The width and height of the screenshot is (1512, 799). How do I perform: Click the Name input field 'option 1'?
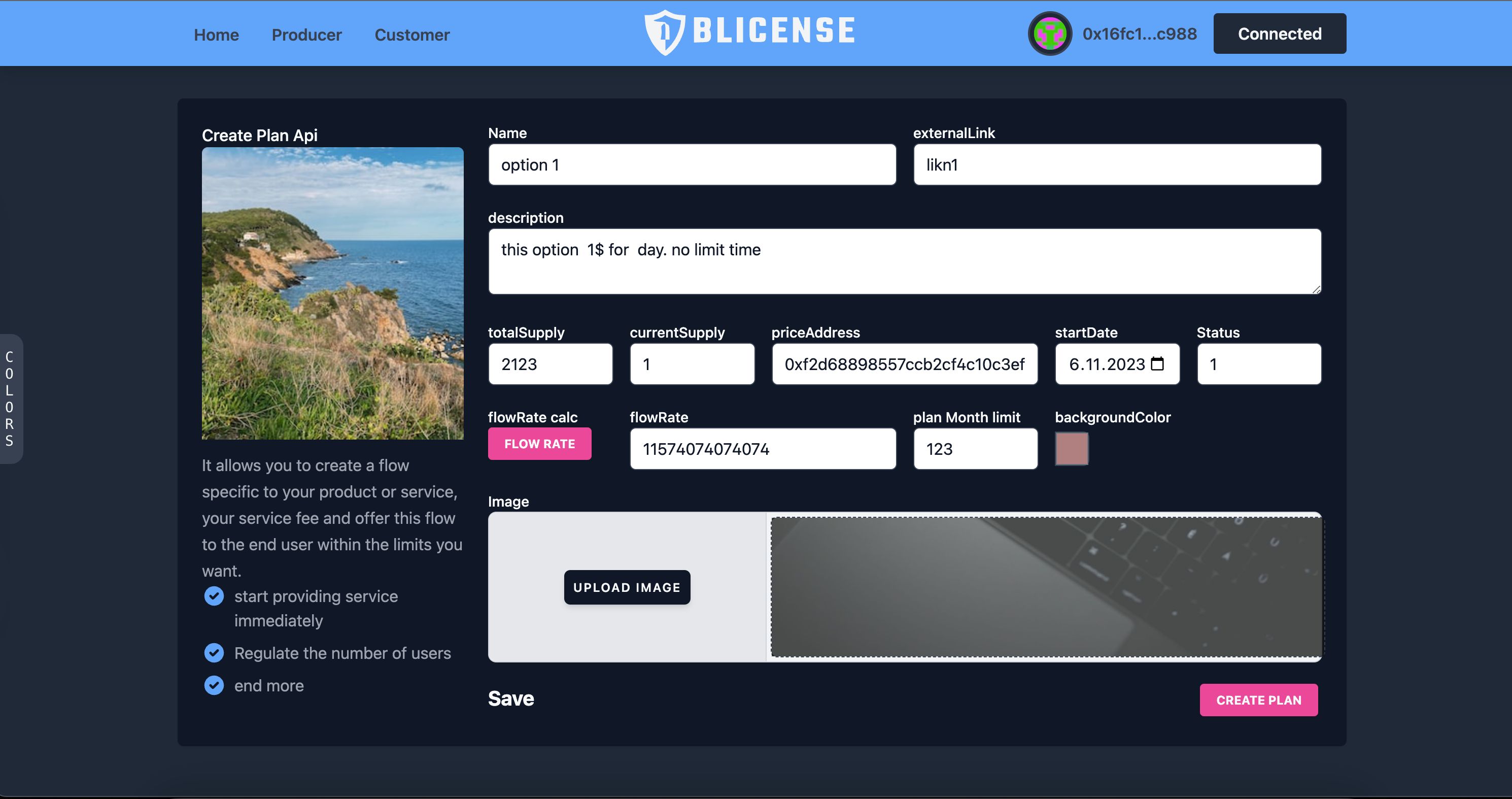692,164
